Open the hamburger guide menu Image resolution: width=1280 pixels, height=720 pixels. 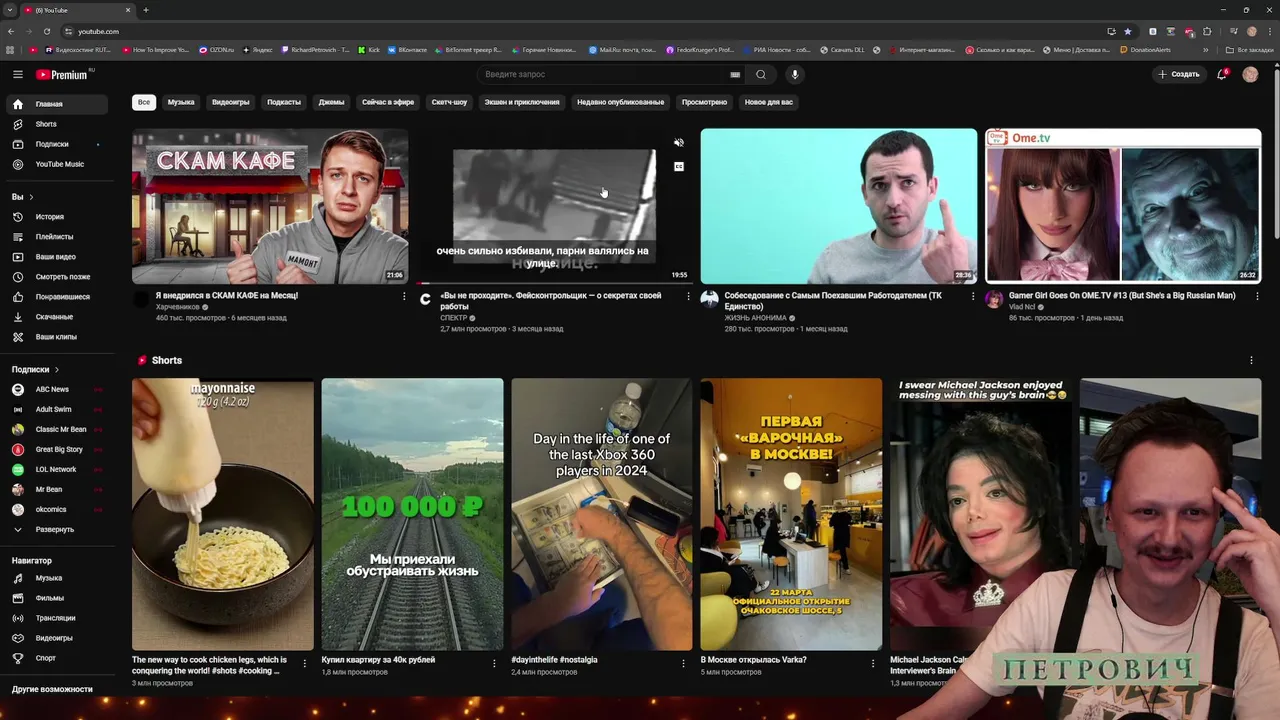pos(18,74)
